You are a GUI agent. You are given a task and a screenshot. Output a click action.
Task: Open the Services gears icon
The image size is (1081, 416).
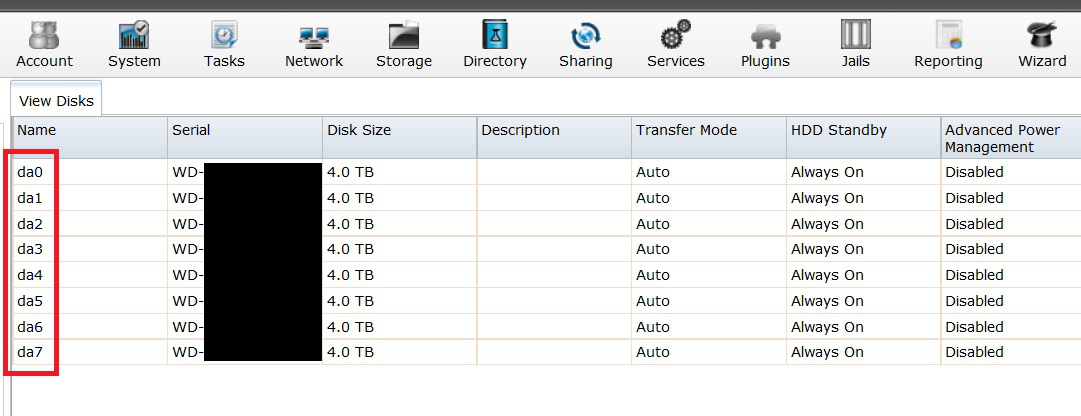pyautogui.click(x=675, y=37)
